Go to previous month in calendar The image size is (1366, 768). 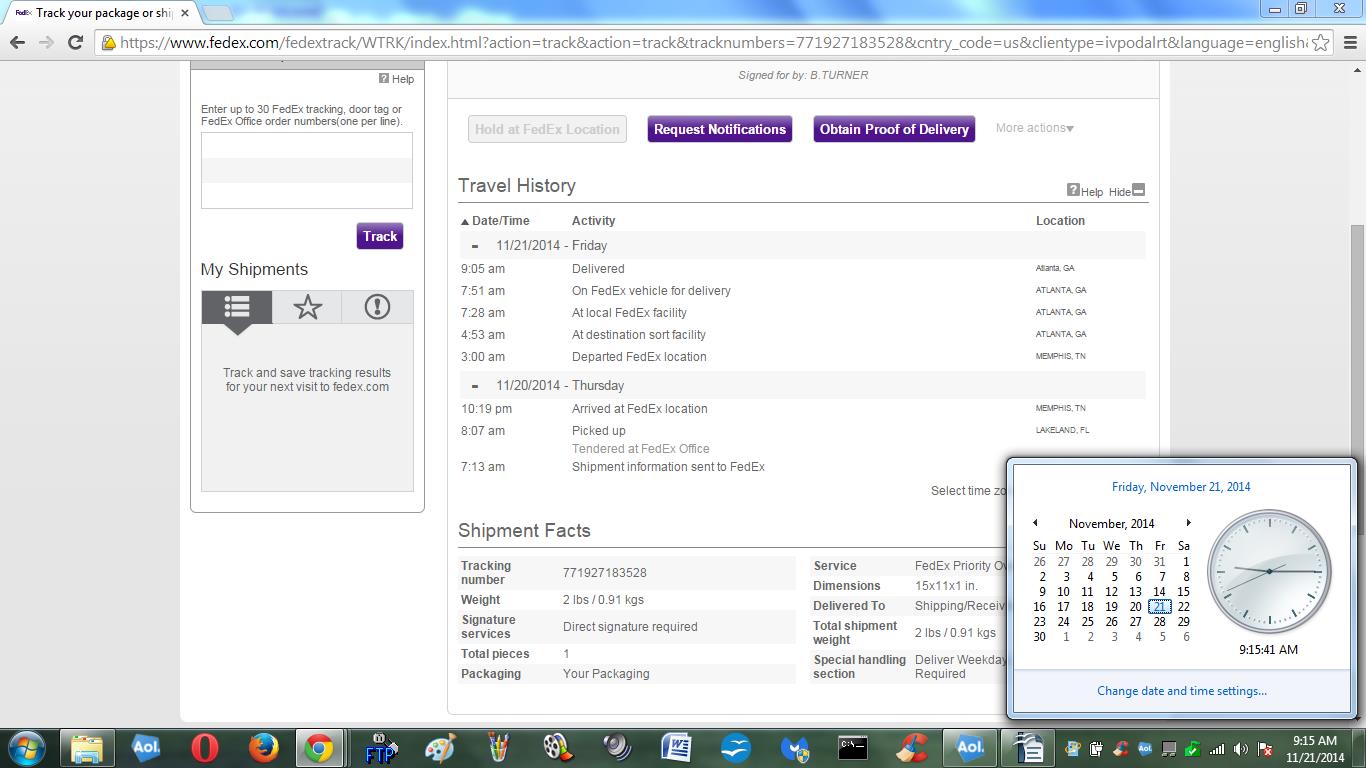pyautogui.click(x=1035, y=523)
